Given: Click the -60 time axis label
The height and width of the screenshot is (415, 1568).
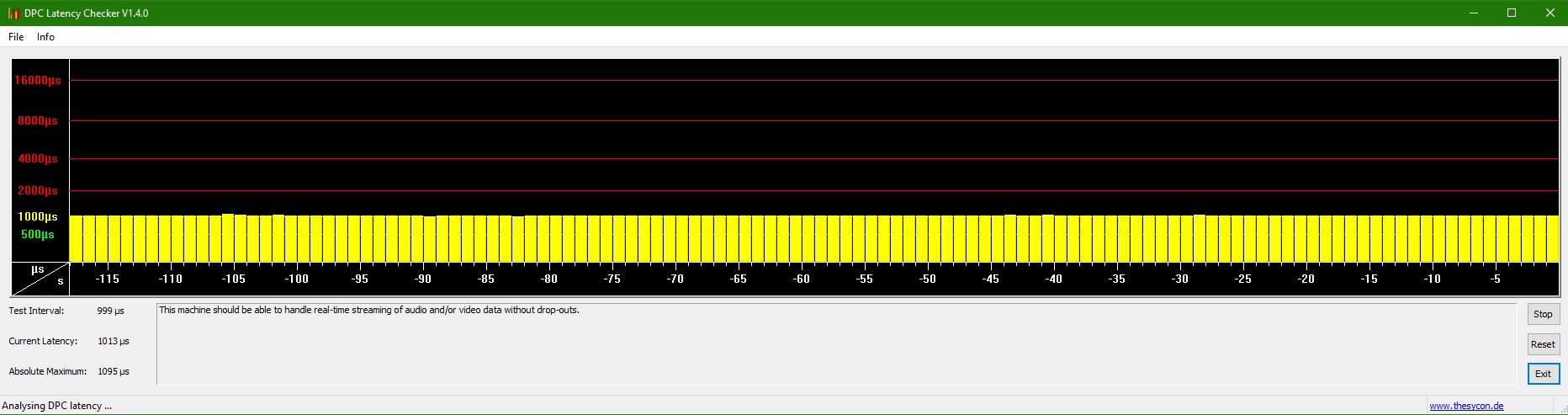Looking at the screenshot, I should [801, 279].
